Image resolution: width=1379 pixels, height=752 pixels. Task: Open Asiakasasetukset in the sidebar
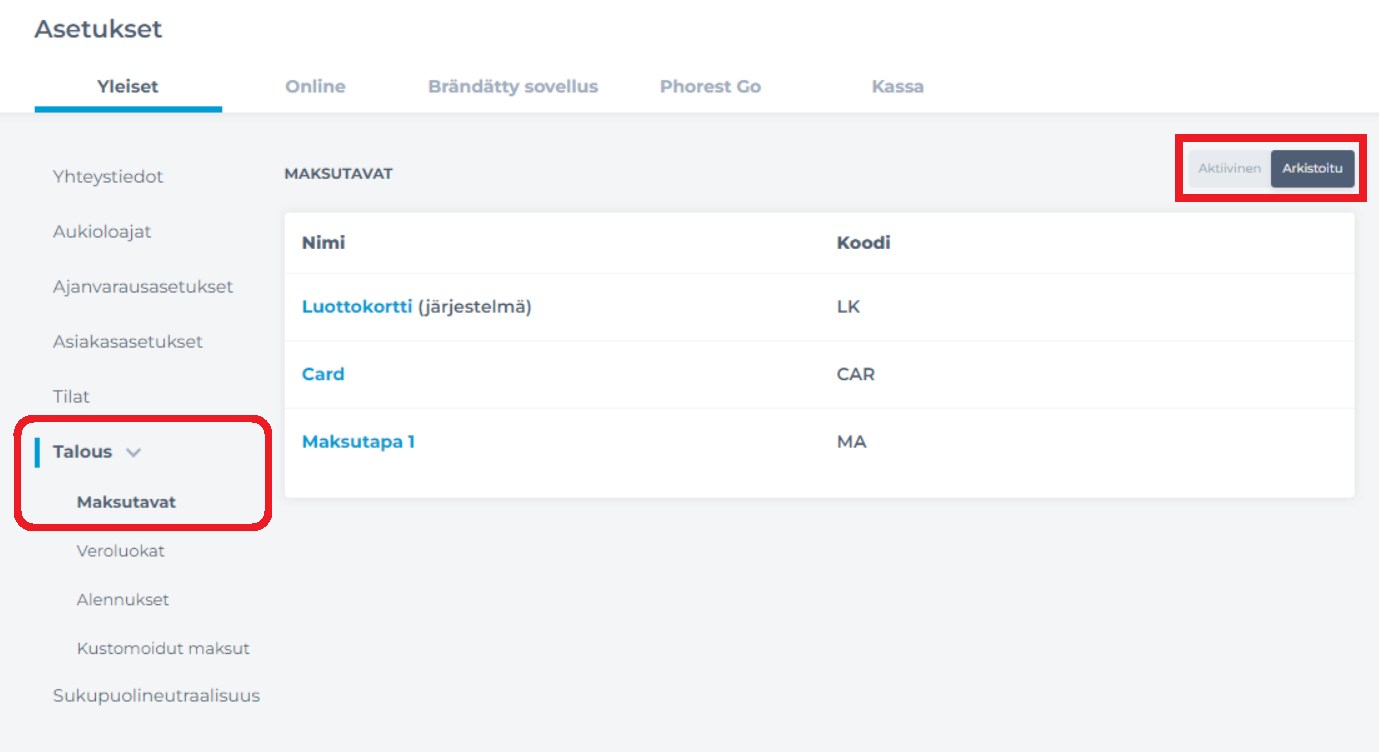tap(128, 342)
